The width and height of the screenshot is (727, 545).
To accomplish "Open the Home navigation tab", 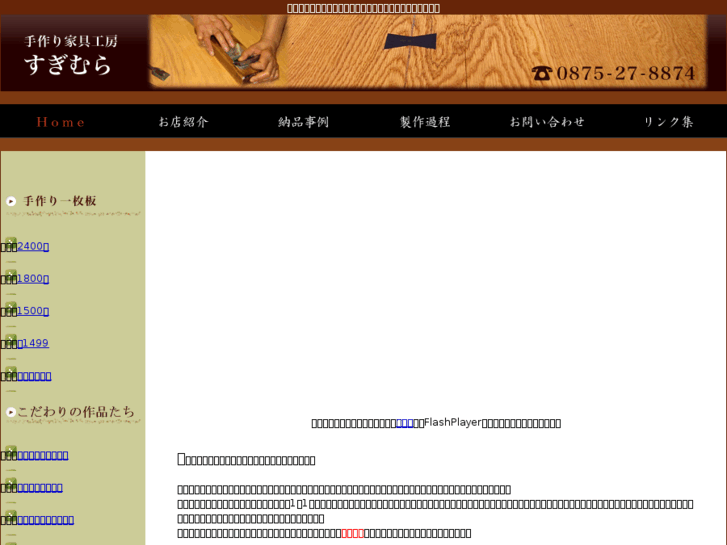I will [61, 122].
